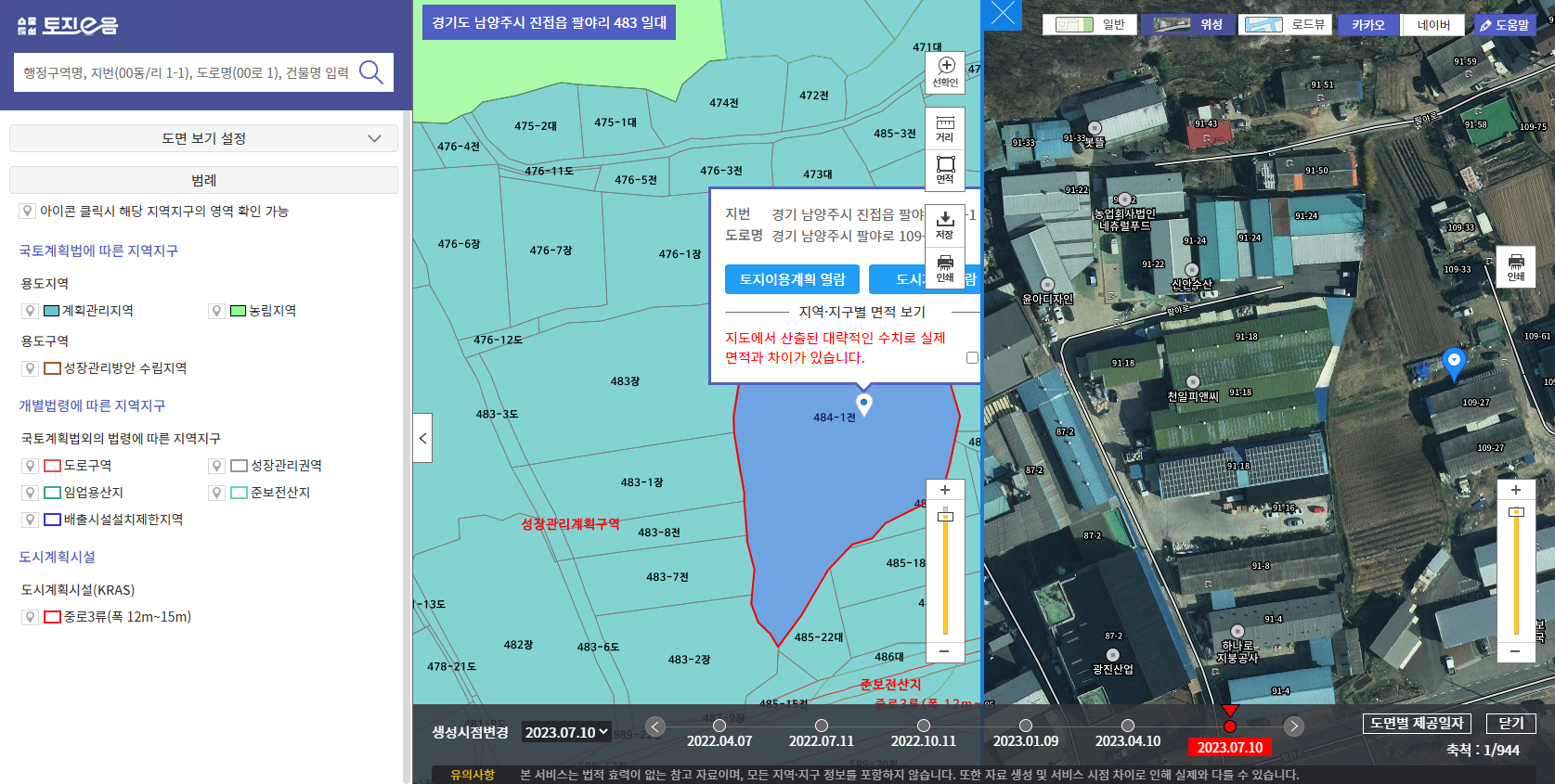Click parcel label 476-7장 on map

551,250
